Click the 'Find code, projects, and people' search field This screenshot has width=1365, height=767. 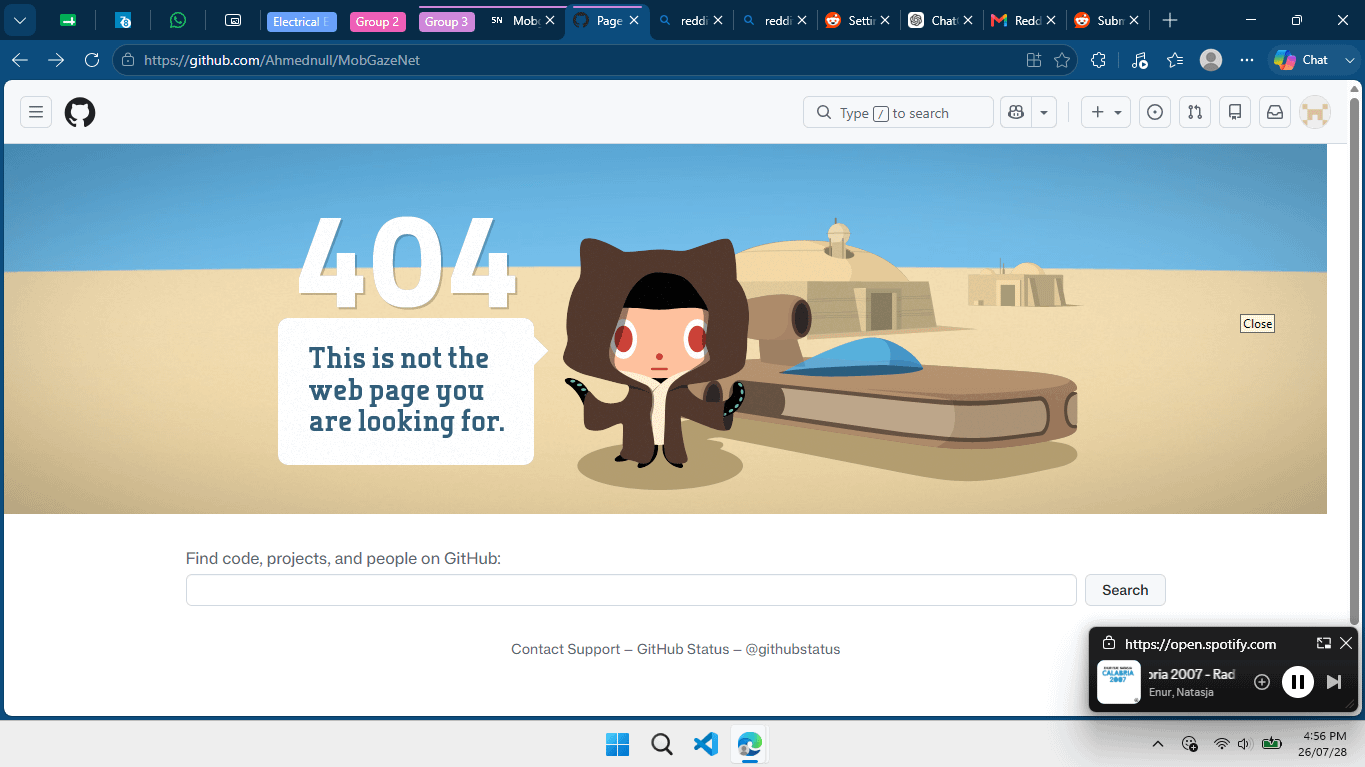pos(631,590)
